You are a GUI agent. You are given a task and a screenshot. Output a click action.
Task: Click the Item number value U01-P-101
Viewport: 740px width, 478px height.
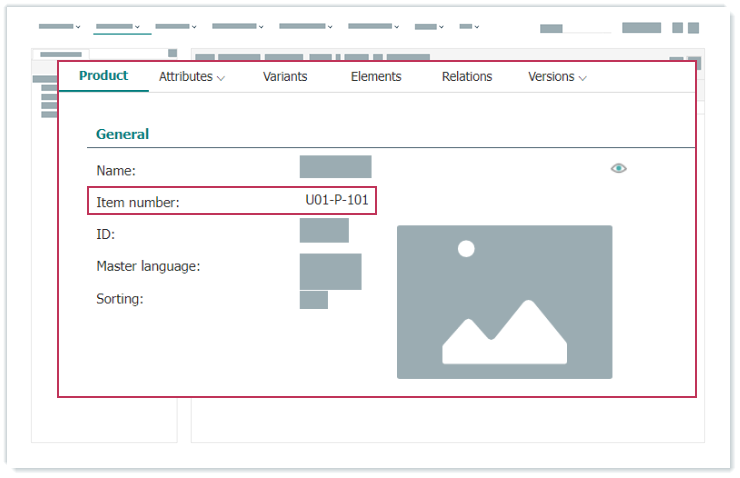(x=337, y=200)
